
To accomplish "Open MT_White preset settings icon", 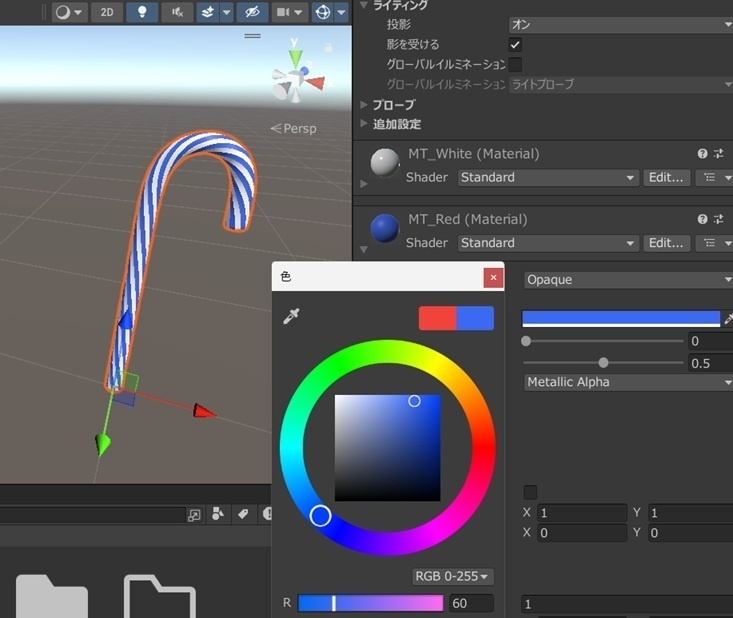I will point(719,153).
